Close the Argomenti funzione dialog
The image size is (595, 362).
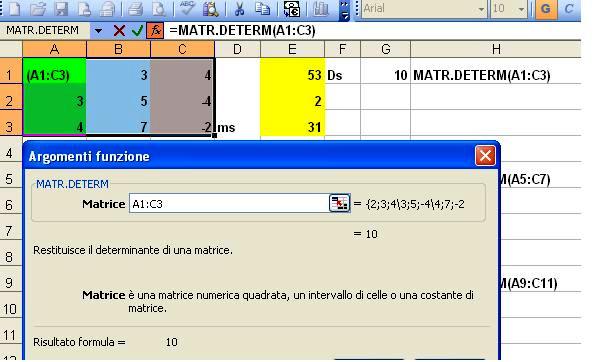485,156
